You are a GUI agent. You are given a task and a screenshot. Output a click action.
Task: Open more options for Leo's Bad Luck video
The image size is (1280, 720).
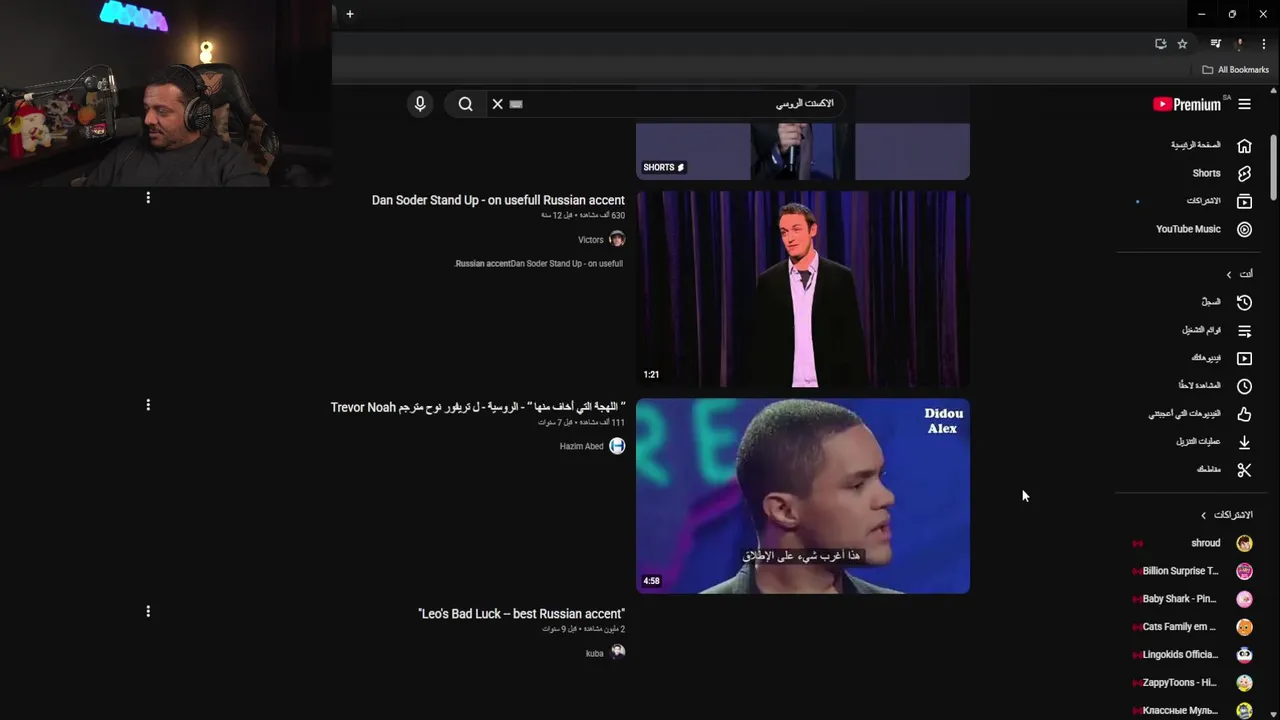click(148, 611)
